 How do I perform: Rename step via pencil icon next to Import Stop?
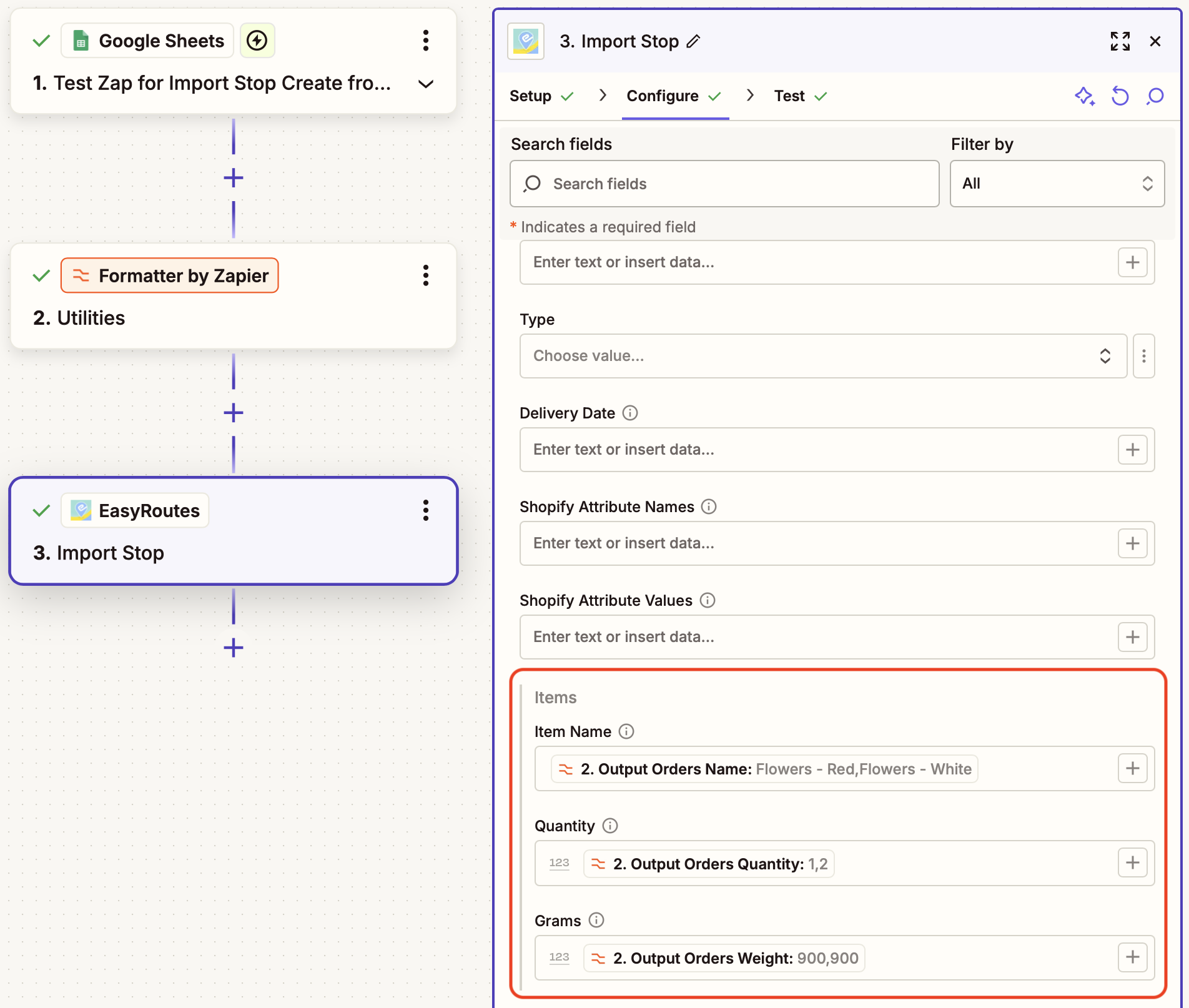pyautogui.click(x=694, y=41)
